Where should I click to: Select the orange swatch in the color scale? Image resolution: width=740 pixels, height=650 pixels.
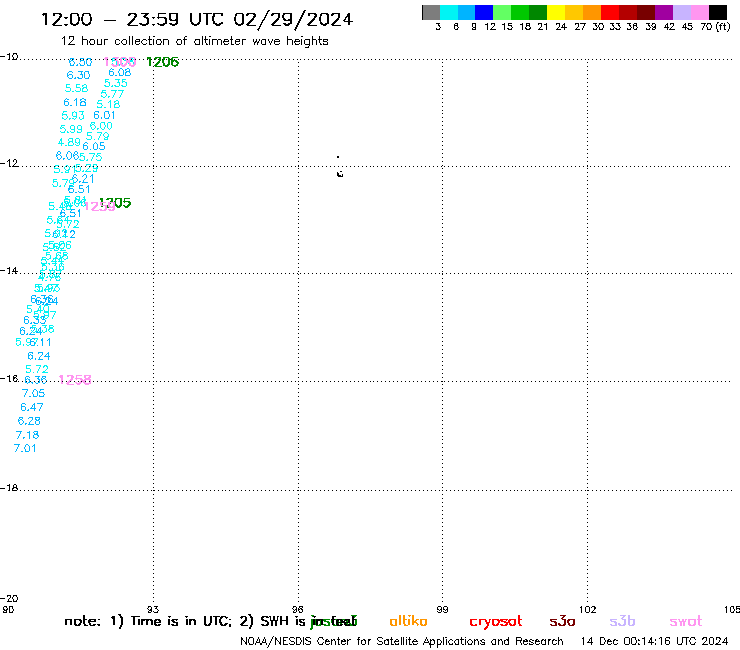click(x=592, y=13)
